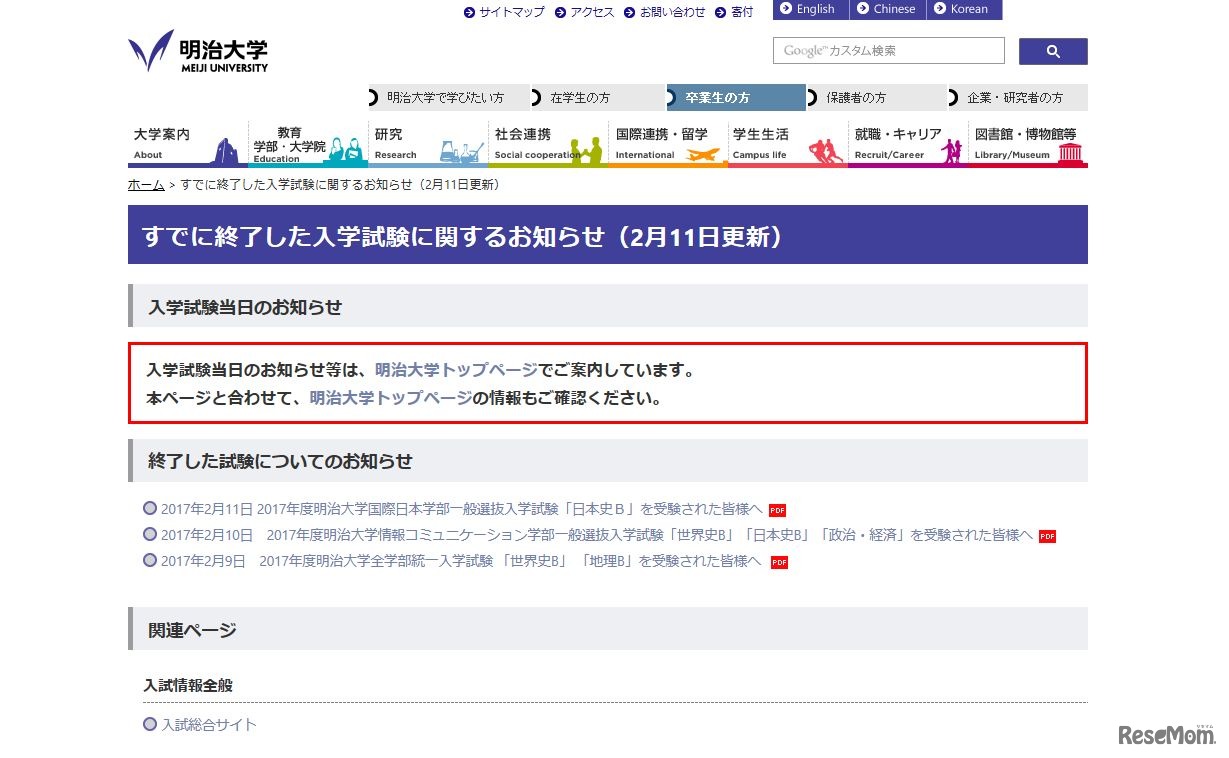Click the arrow icon beside アクセス

point(561,12)
